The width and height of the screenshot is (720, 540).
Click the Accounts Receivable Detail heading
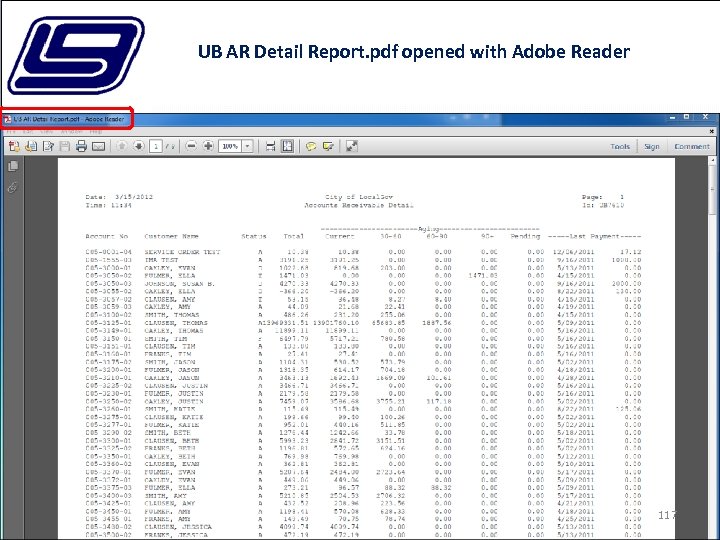pyautogui.click(x=359, y=205)
